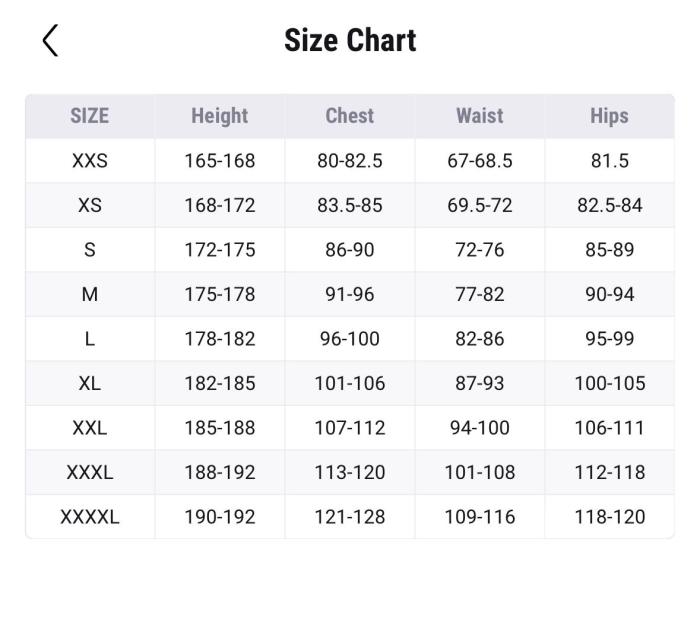Click the Hips column header
700x625 pixels.
(x=609, y=116)
